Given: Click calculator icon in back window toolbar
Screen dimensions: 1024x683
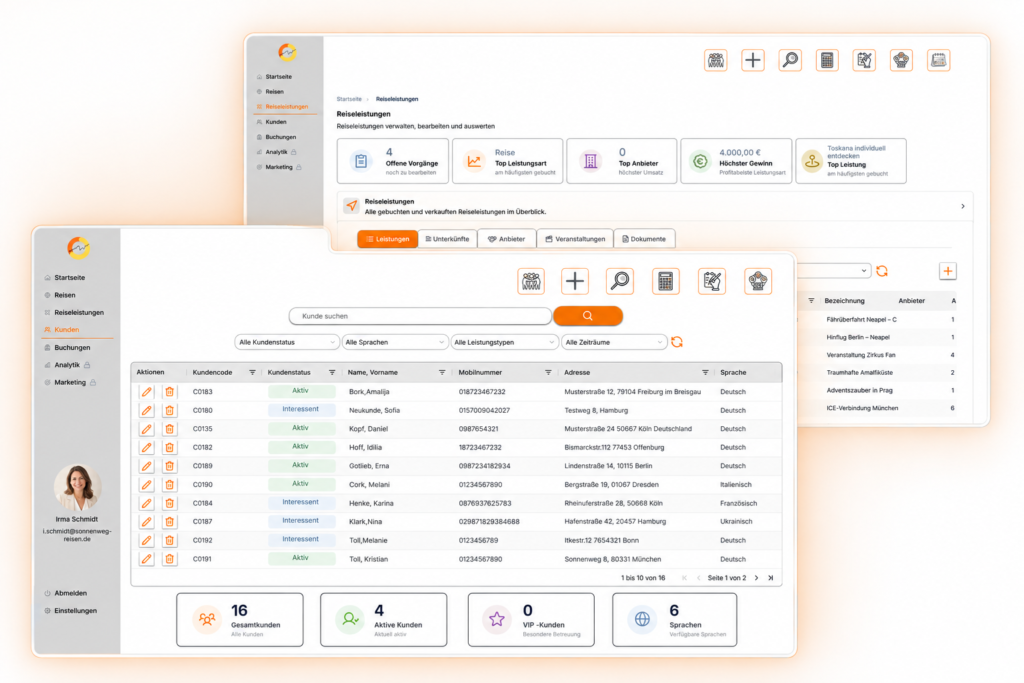Looking at the screenshot, I should tap(827, 61).
